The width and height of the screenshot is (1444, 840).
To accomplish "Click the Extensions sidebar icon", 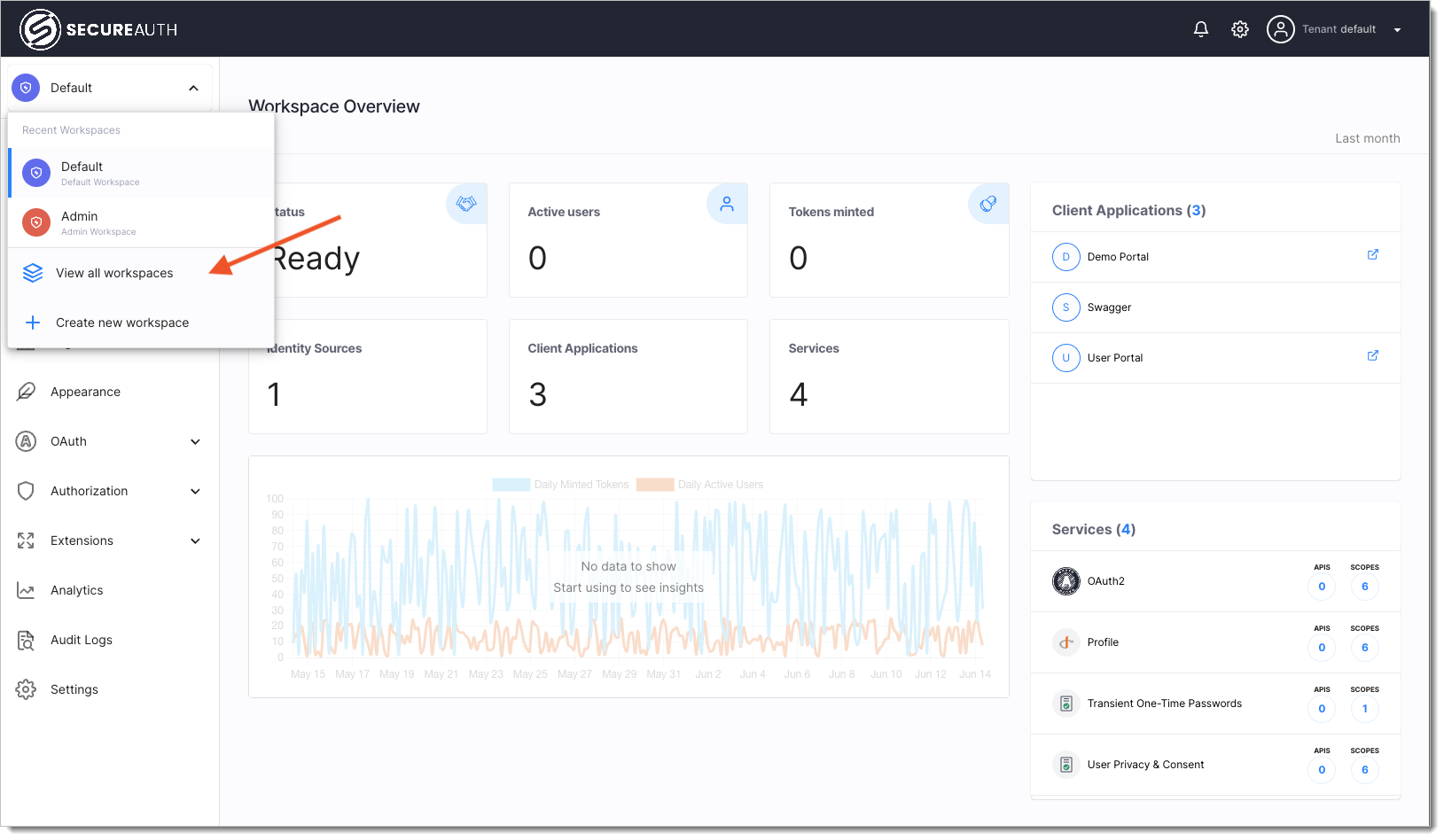I will point(26,541).
